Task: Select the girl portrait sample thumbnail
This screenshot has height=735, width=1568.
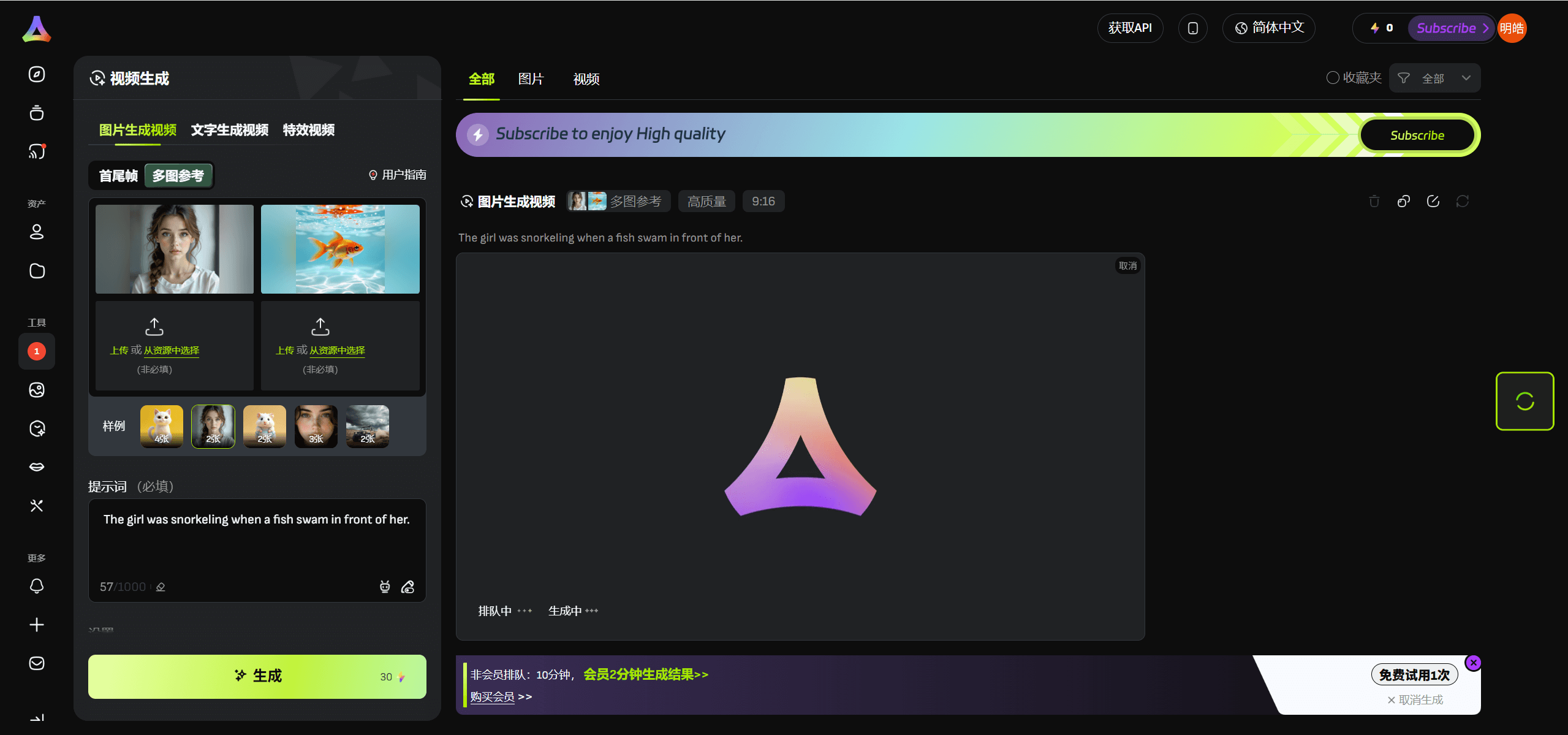Action: tap(213, 425)
